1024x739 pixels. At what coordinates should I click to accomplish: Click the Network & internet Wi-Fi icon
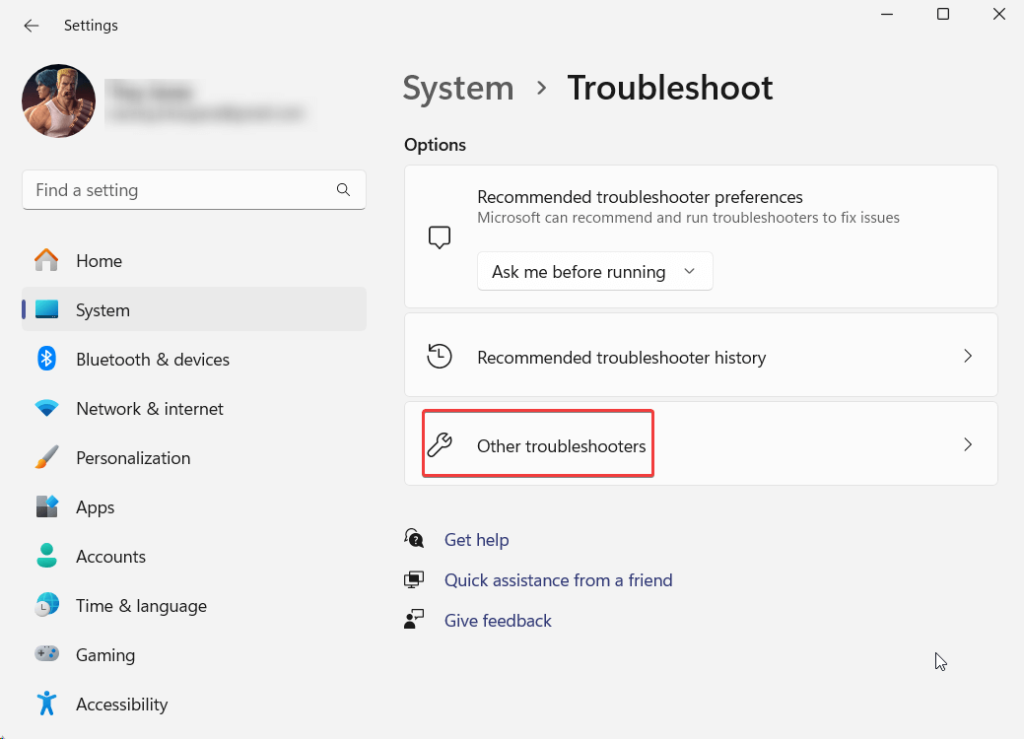click(46, 409)
